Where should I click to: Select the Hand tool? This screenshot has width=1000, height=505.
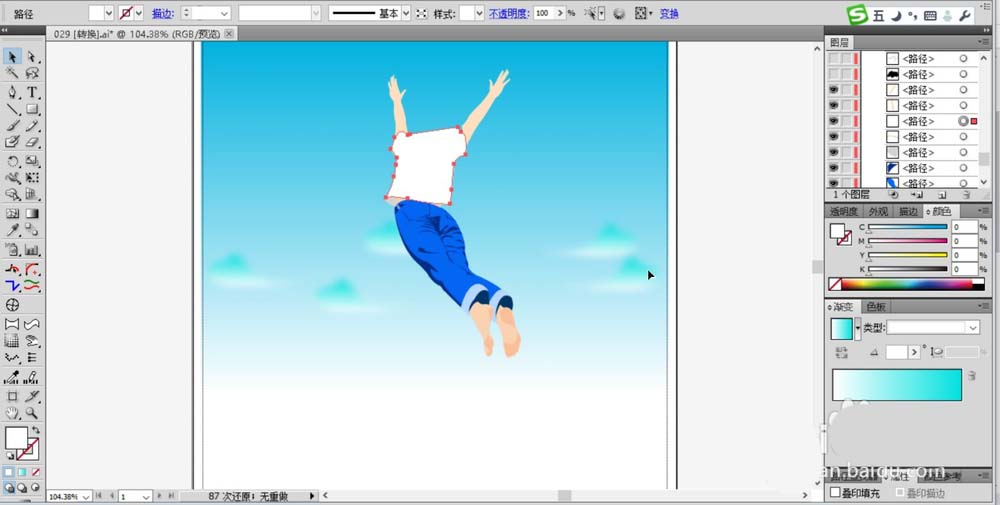tap(12, 413)
